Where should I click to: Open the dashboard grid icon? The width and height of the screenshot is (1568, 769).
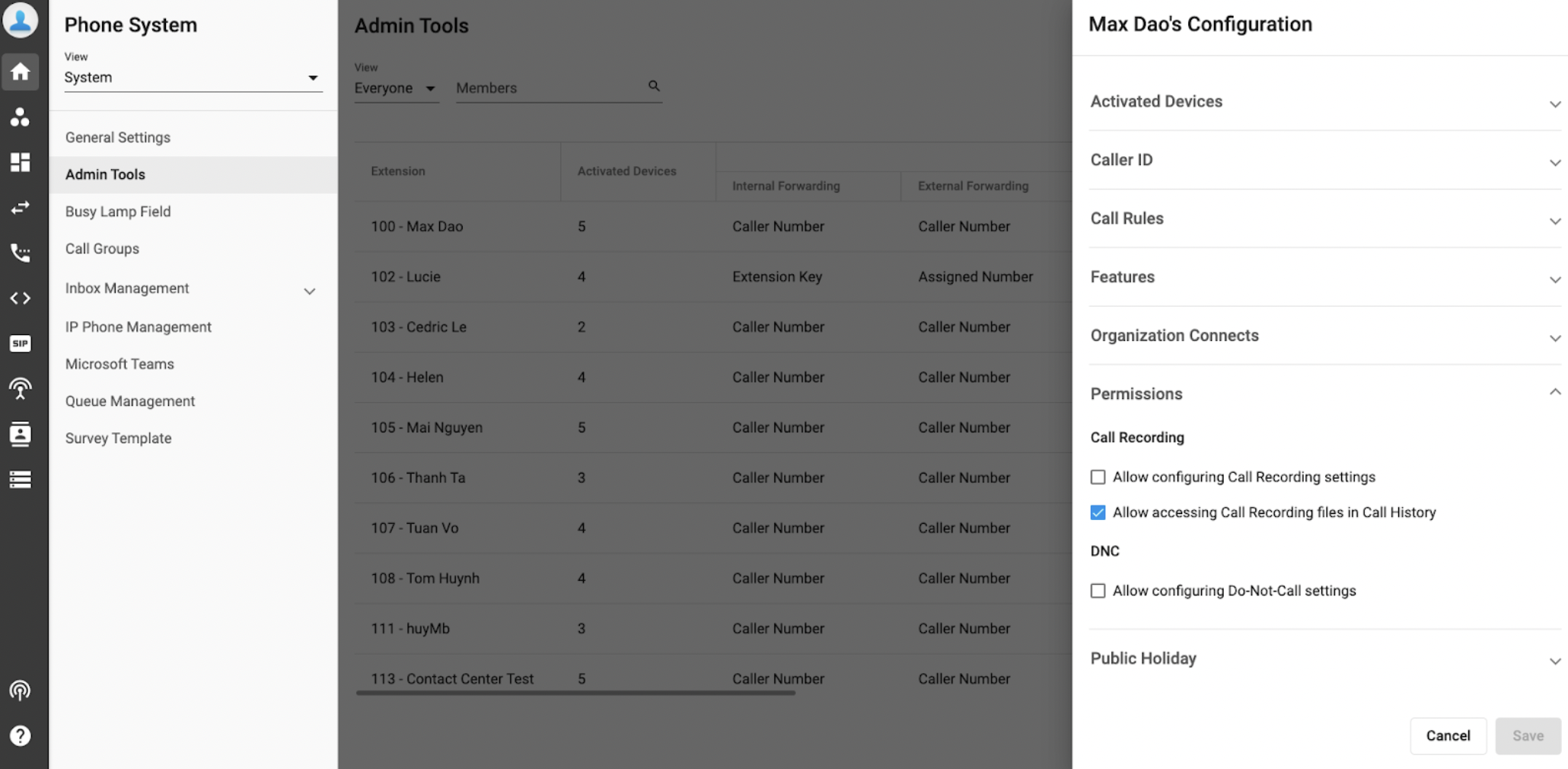click(x=21, y=161)
